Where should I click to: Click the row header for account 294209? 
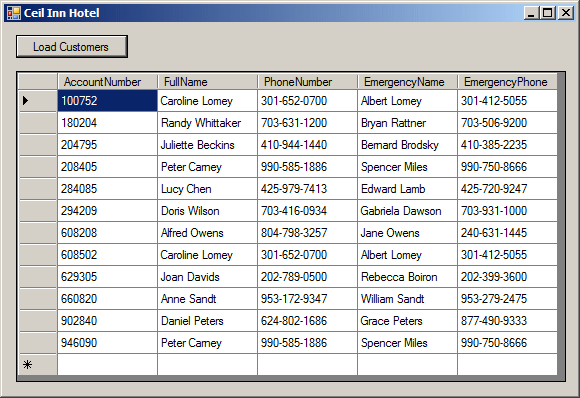click(x=38, y=211)
